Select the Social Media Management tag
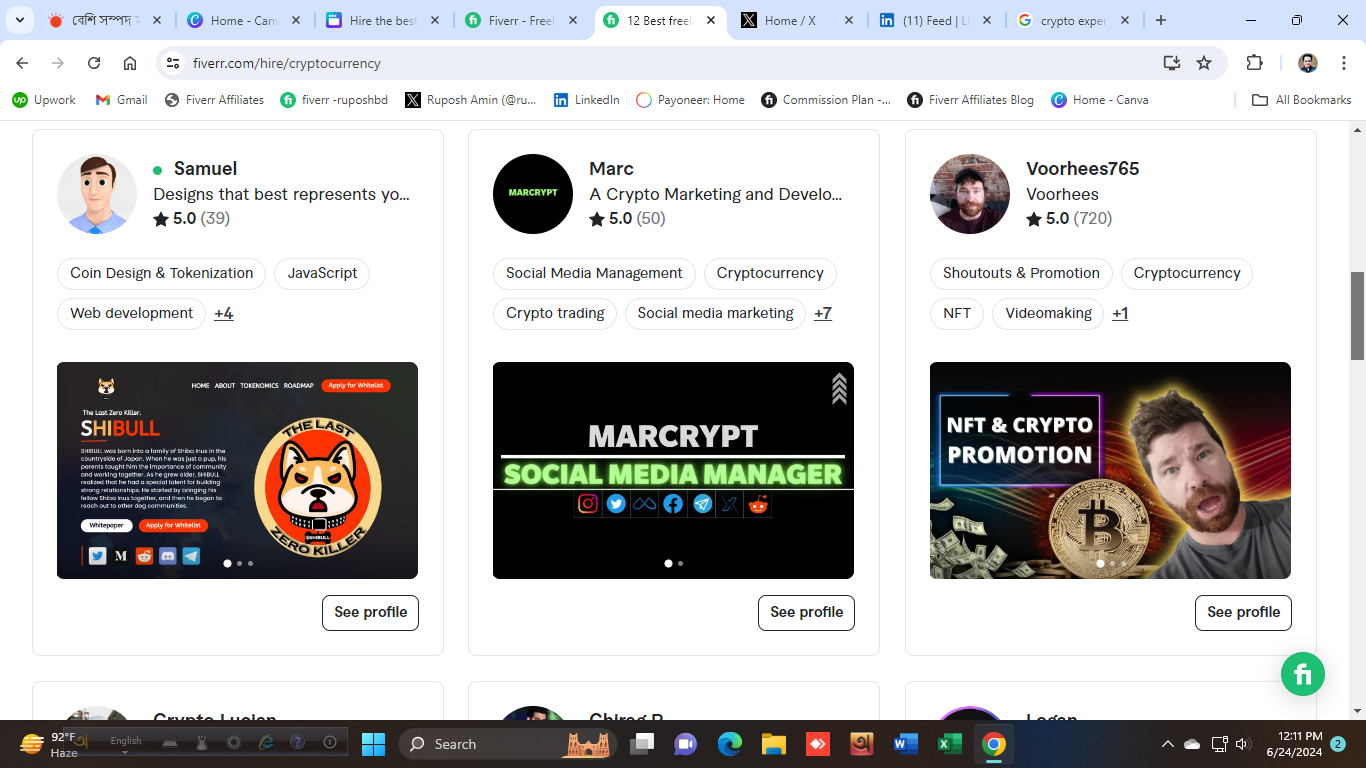Screen dimensions: 1366x768 594,273
